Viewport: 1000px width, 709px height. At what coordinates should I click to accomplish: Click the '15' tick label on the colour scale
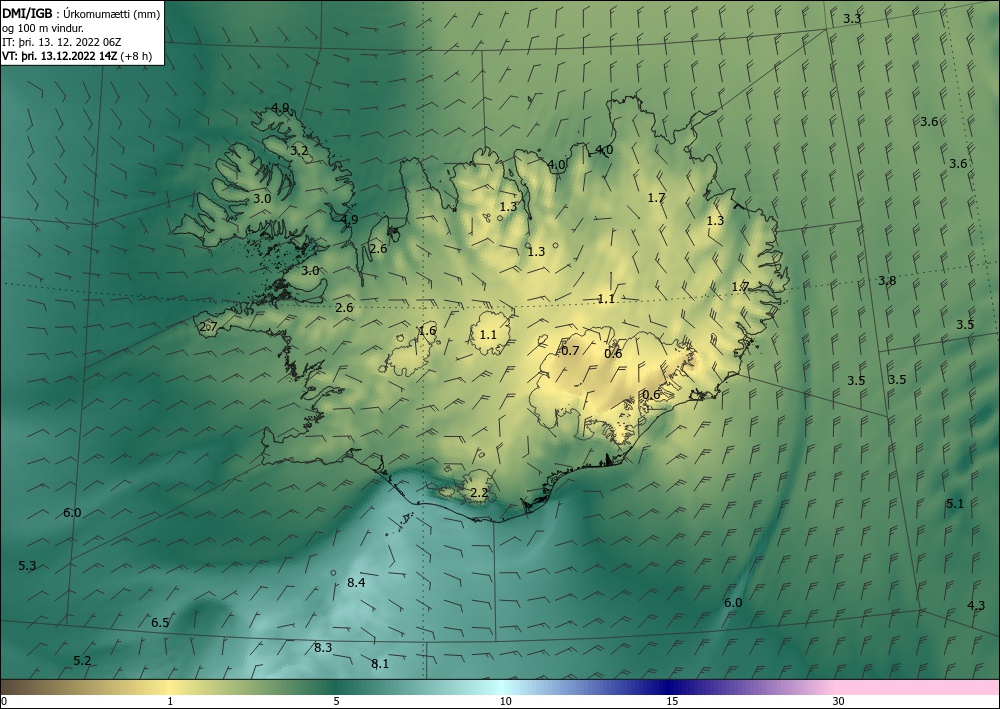pyautogui.click(x=672, y=701)
